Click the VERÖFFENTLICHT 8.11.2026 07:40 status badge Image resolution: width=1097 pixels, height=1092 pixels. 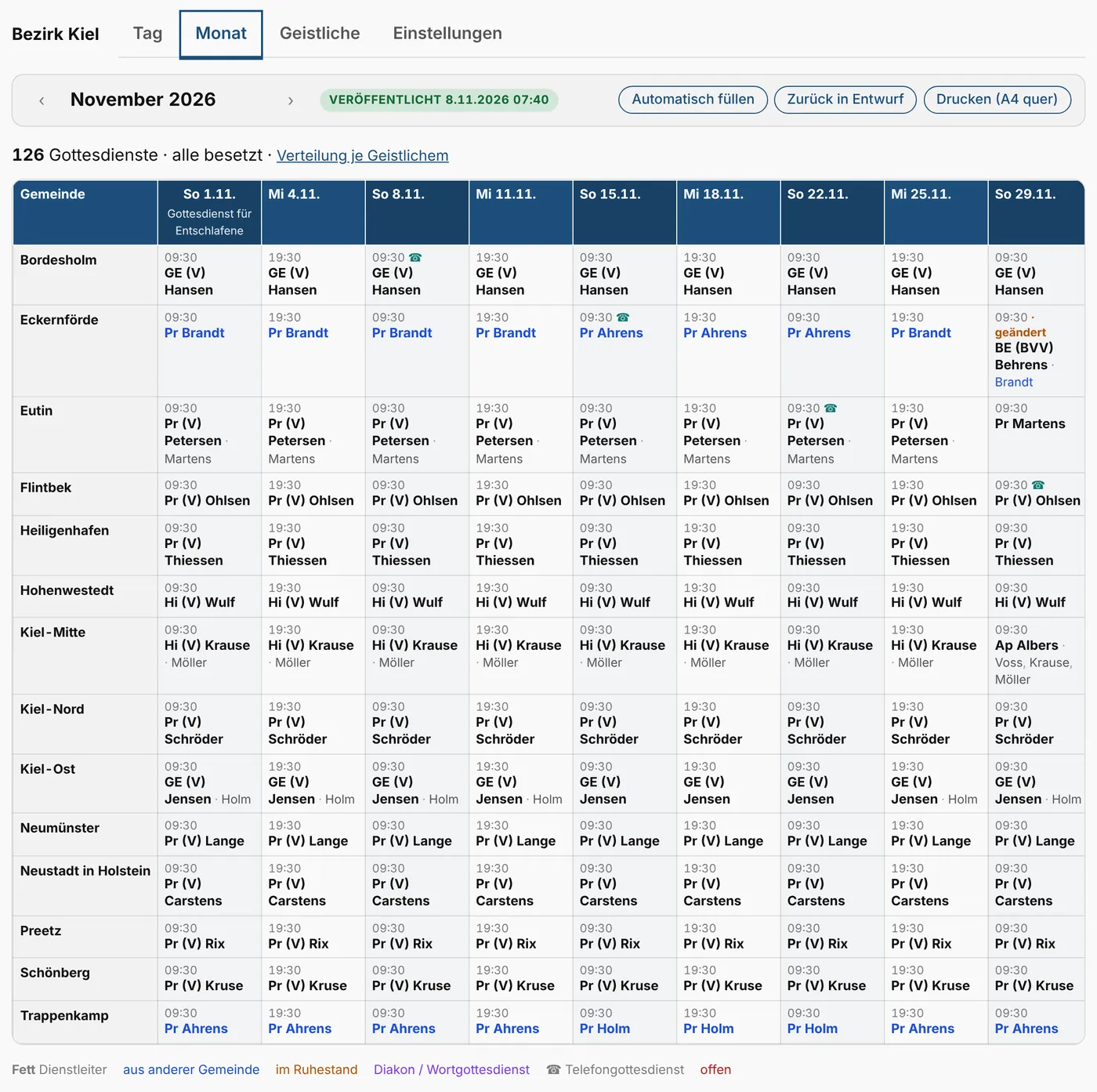[x=439, y=100]
